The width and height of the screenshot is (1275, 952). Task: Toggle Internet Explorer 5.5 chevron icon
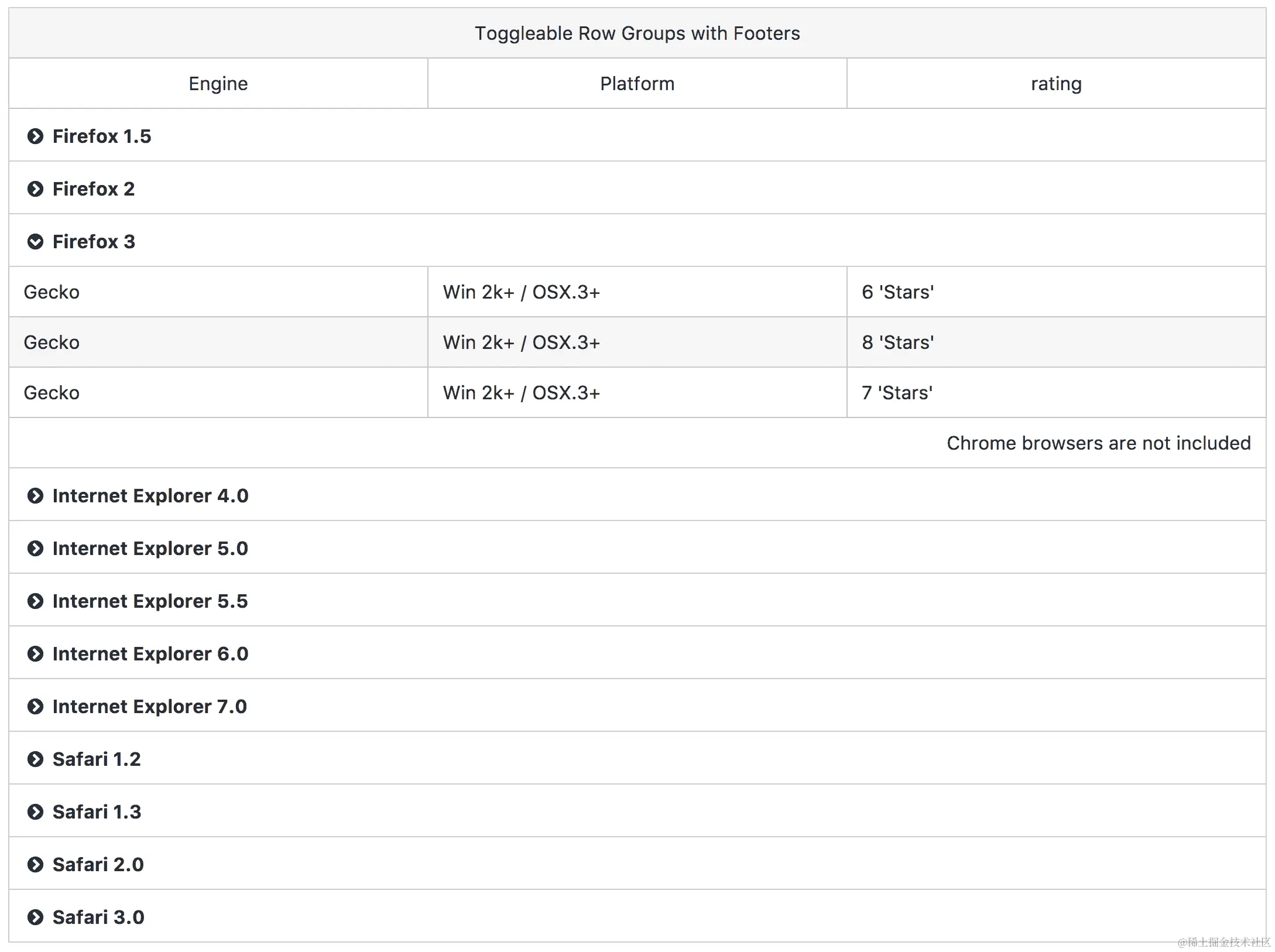[x=35, y=601]
